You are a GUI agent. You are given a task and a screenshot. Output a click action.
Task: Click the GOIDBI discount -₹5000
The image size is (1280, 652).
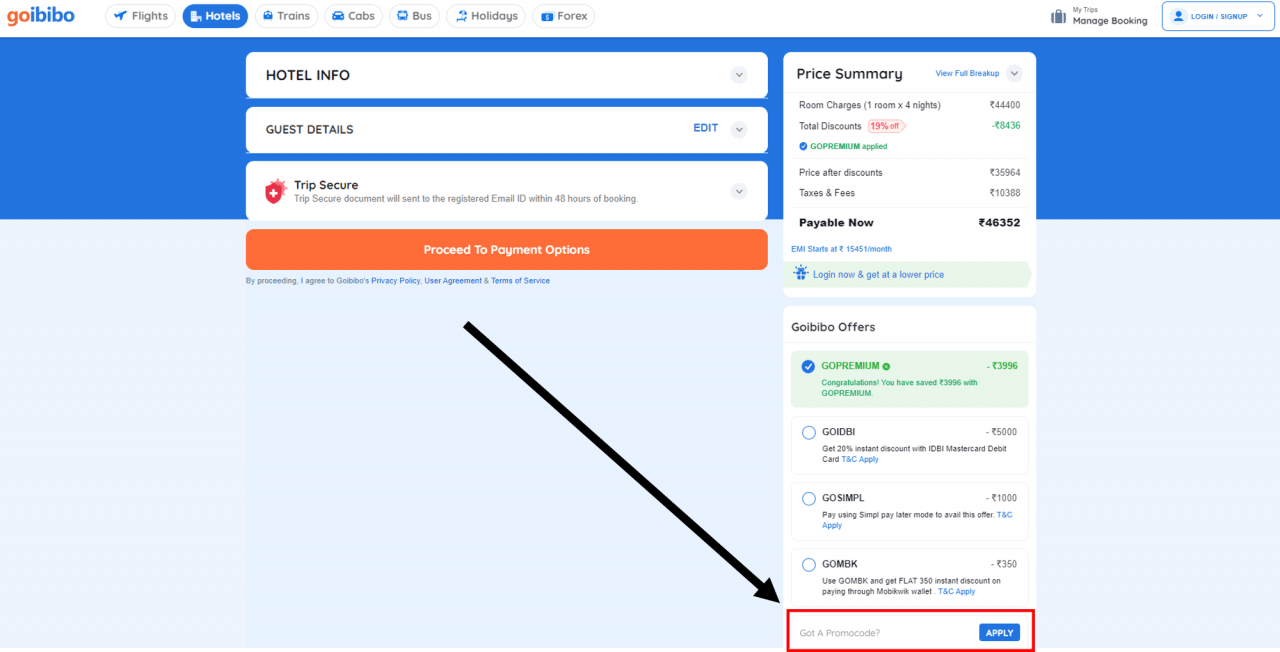[1001, 432]
